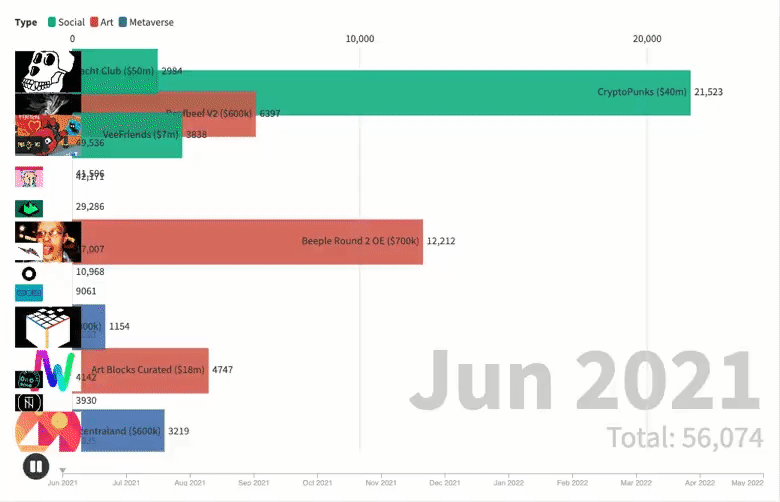Screen dimensions: 780x502
Task: Pause the bar chart race animation
Action: [36, 466]
